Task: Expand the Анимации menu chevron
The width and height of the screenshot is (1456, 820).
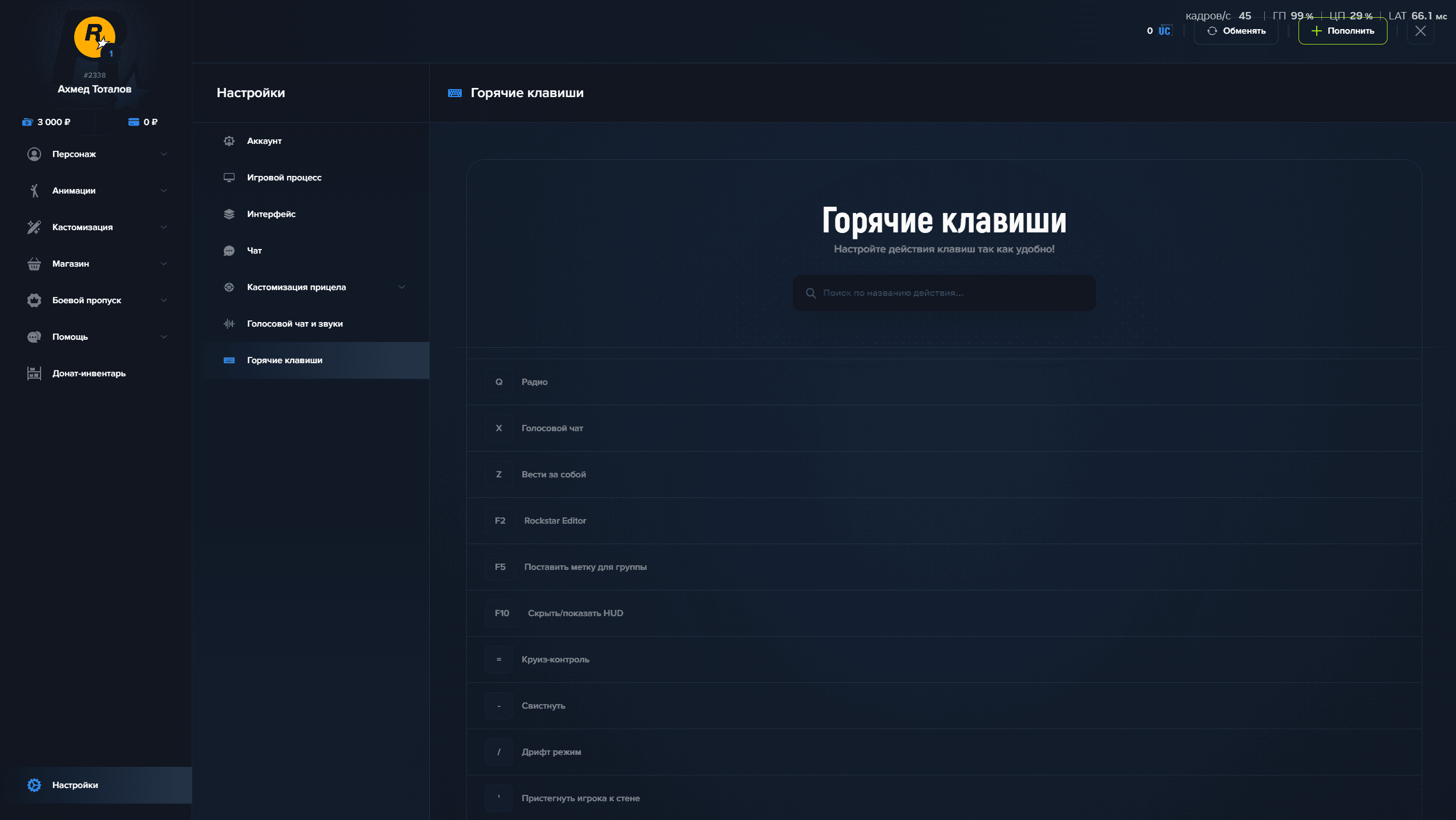Action: point(164,191)
